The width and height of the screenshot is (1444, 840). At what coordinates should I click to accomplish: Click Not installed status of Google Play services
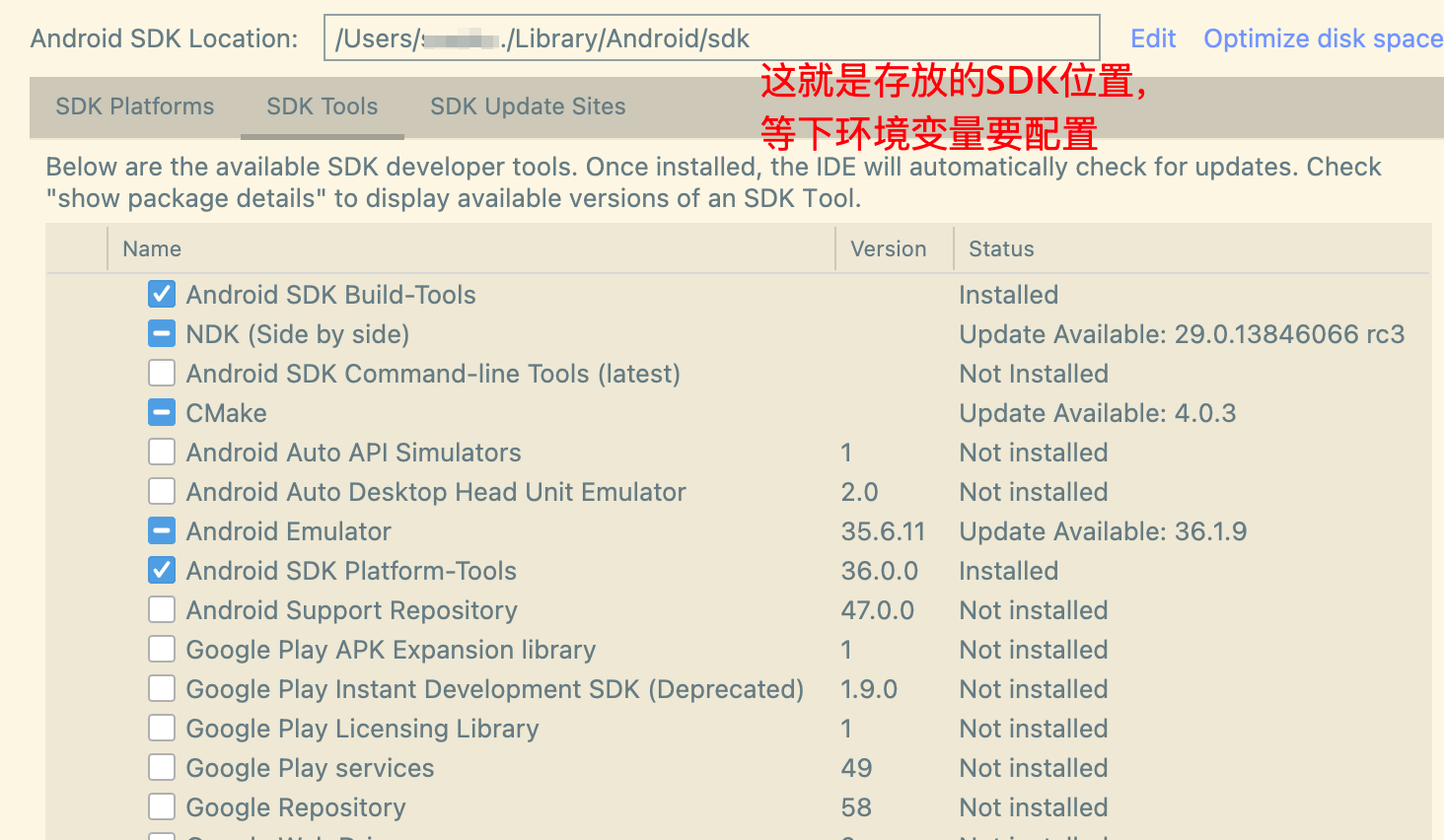(x=1034, y=768)
